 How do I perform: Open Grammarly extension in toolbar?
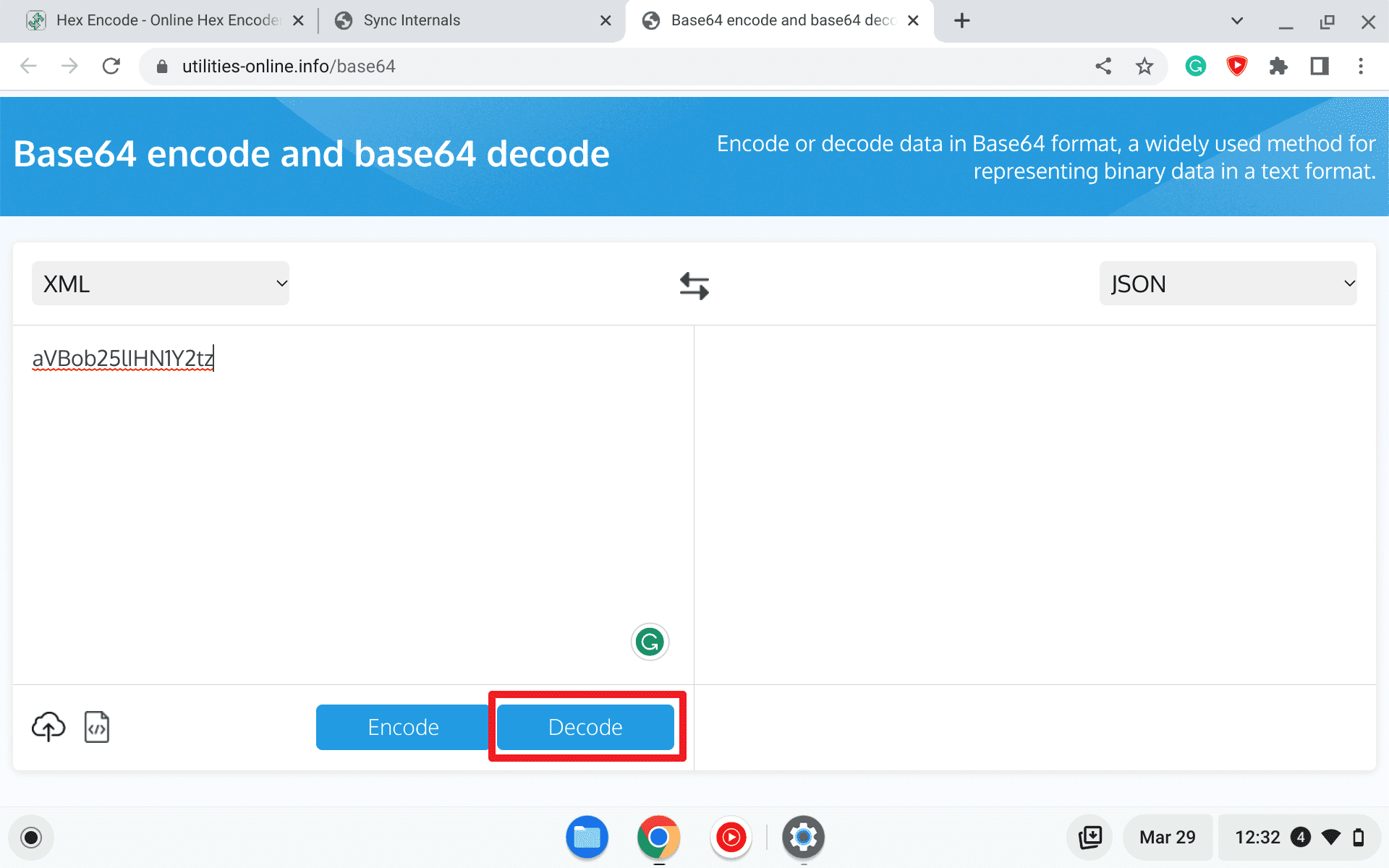pyautogui.click(x=1196, y=67)
